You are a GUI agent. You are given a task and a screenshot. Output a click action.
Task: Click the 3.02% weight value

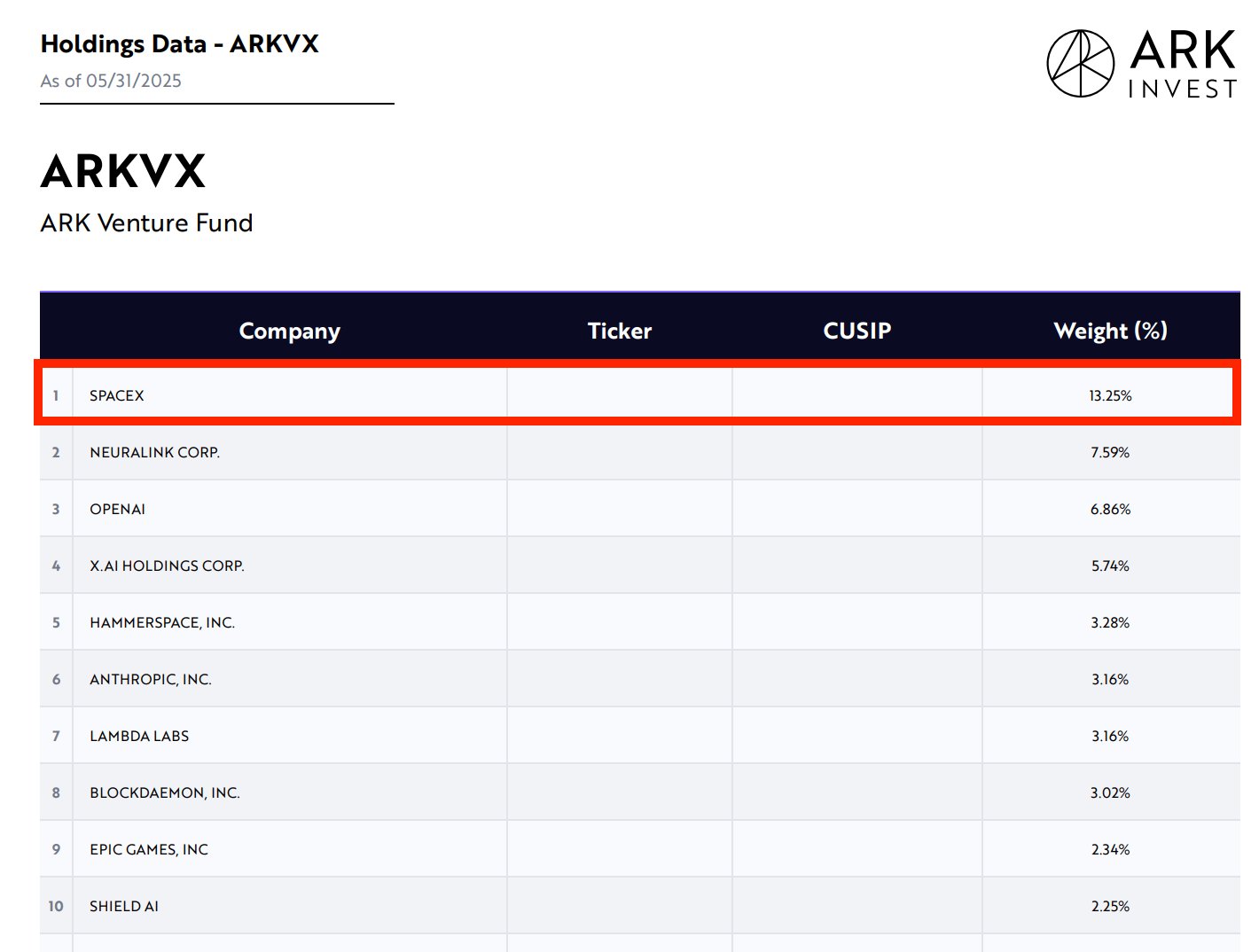(1111, 792)
